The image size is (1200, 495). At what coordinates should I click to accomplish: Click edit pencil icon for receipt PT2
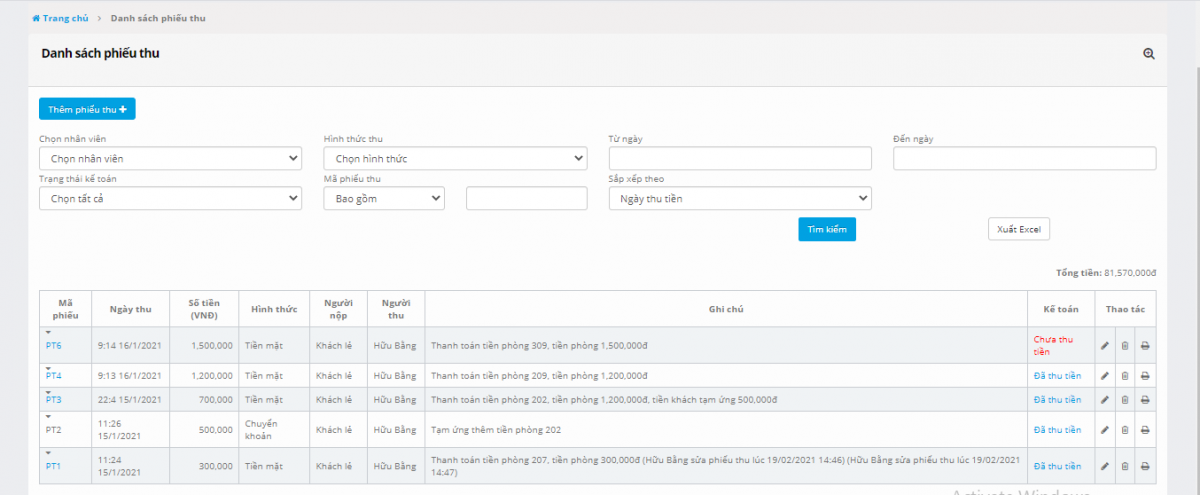point(1105,430)
